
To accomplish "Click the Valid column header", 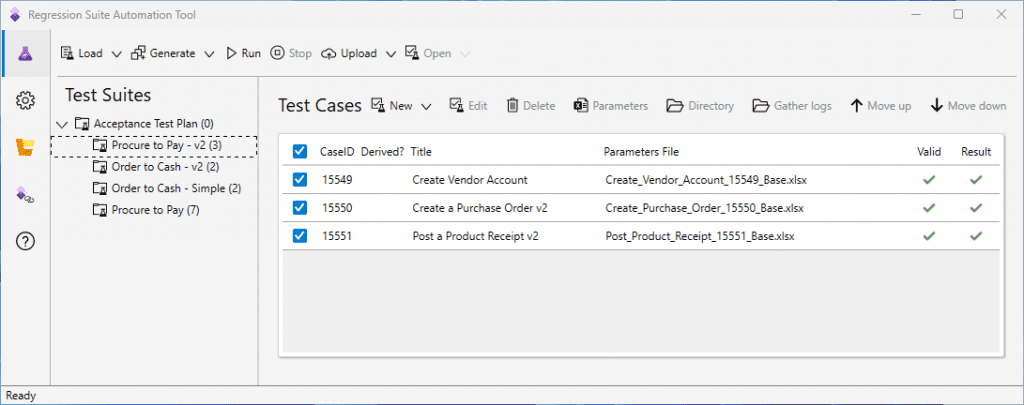I will click(929, 152).
